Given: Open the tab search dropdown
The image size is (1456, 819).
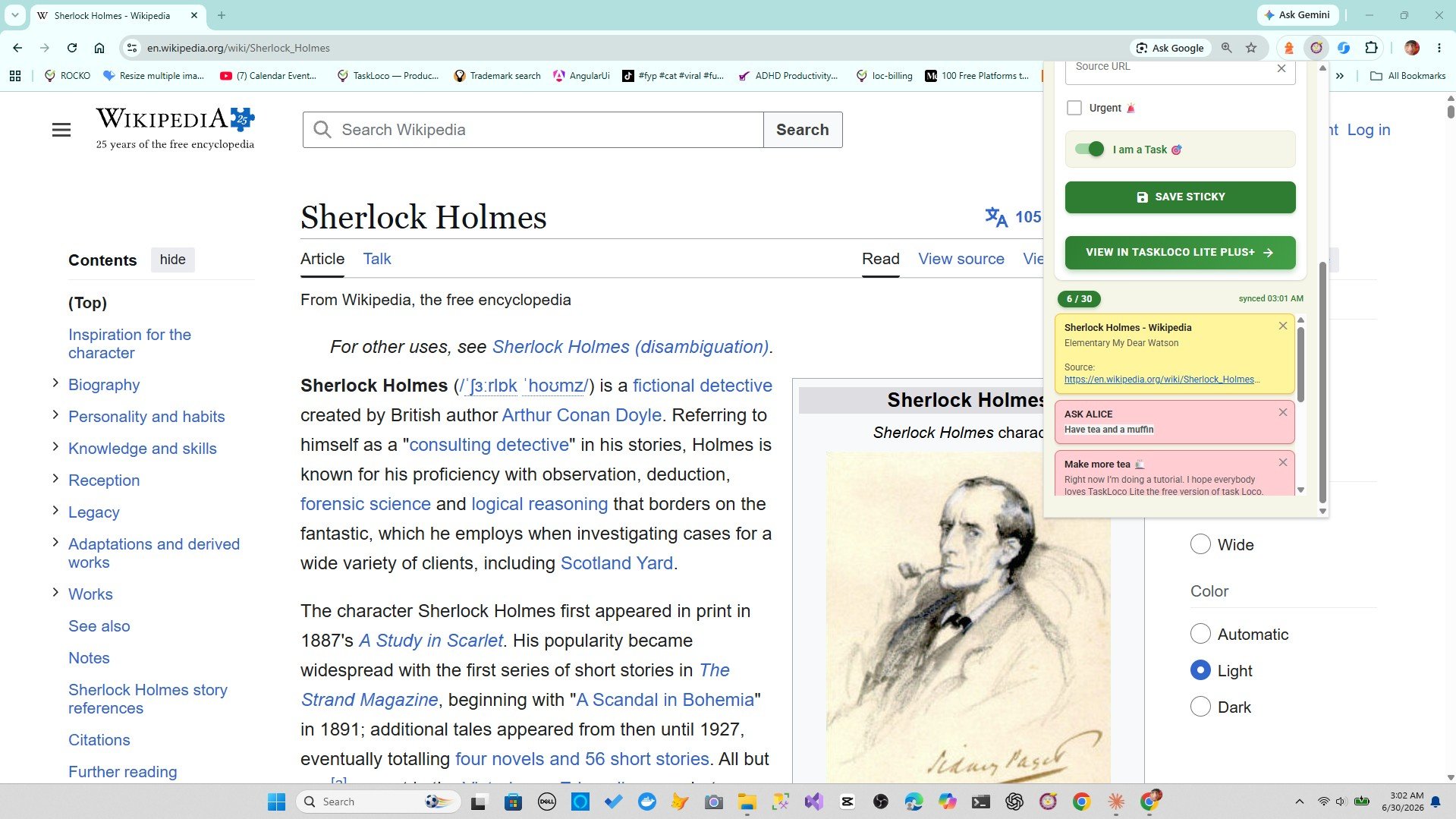Looking at the screenshot, I should pyautogui.click(x=14, y=15).
